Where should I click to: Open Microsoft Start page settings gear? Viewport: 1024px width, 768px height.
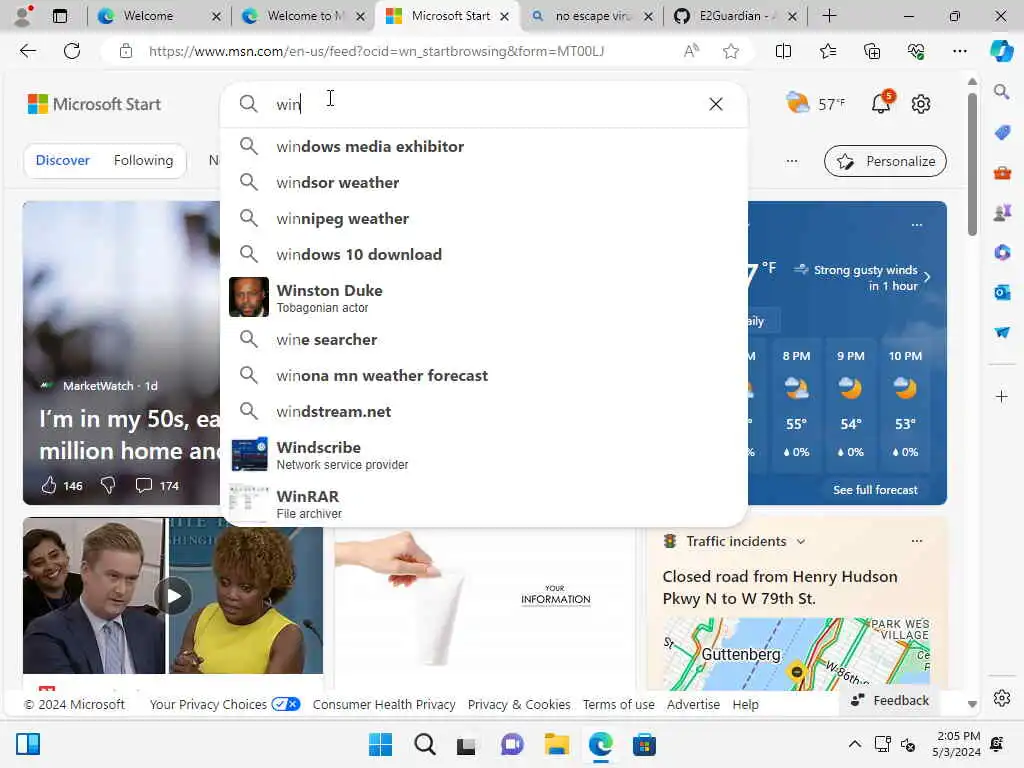coord(921,104)
